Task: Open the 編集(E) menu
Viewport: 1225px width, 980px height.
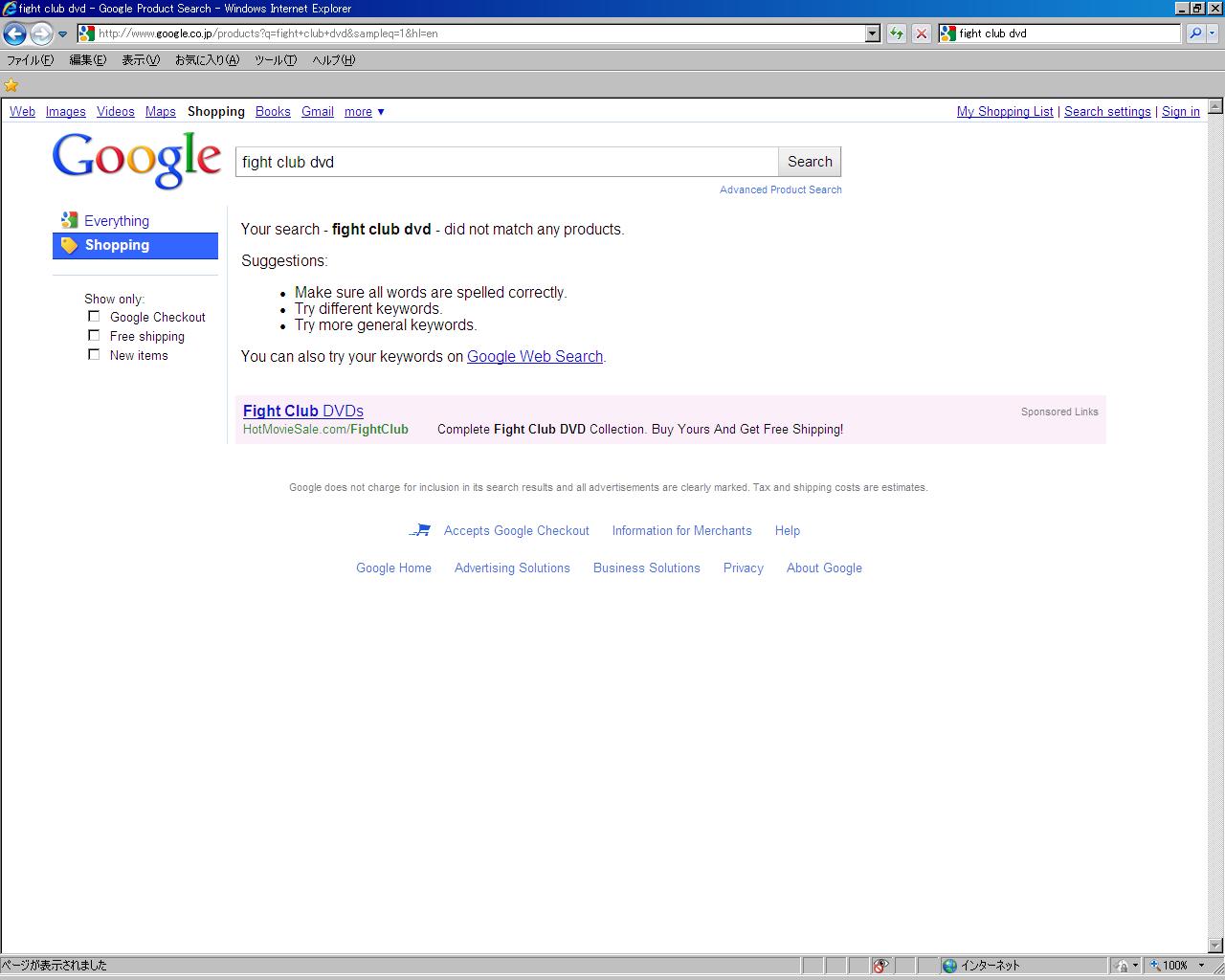Action: coord(88,59)
